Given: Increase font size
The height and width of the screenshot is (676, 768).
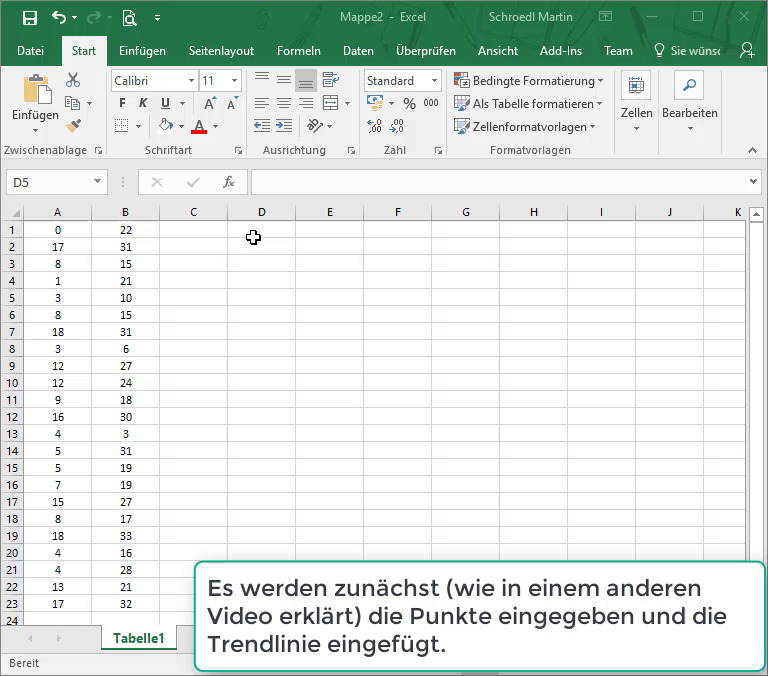Looking at the screenshot, I should [x=210, y=103].
